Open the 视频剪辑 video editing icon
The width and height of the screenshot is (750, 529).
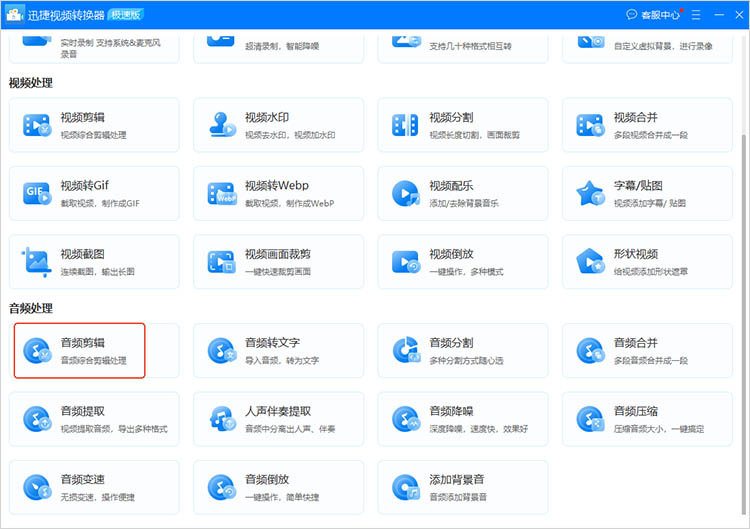37,125
